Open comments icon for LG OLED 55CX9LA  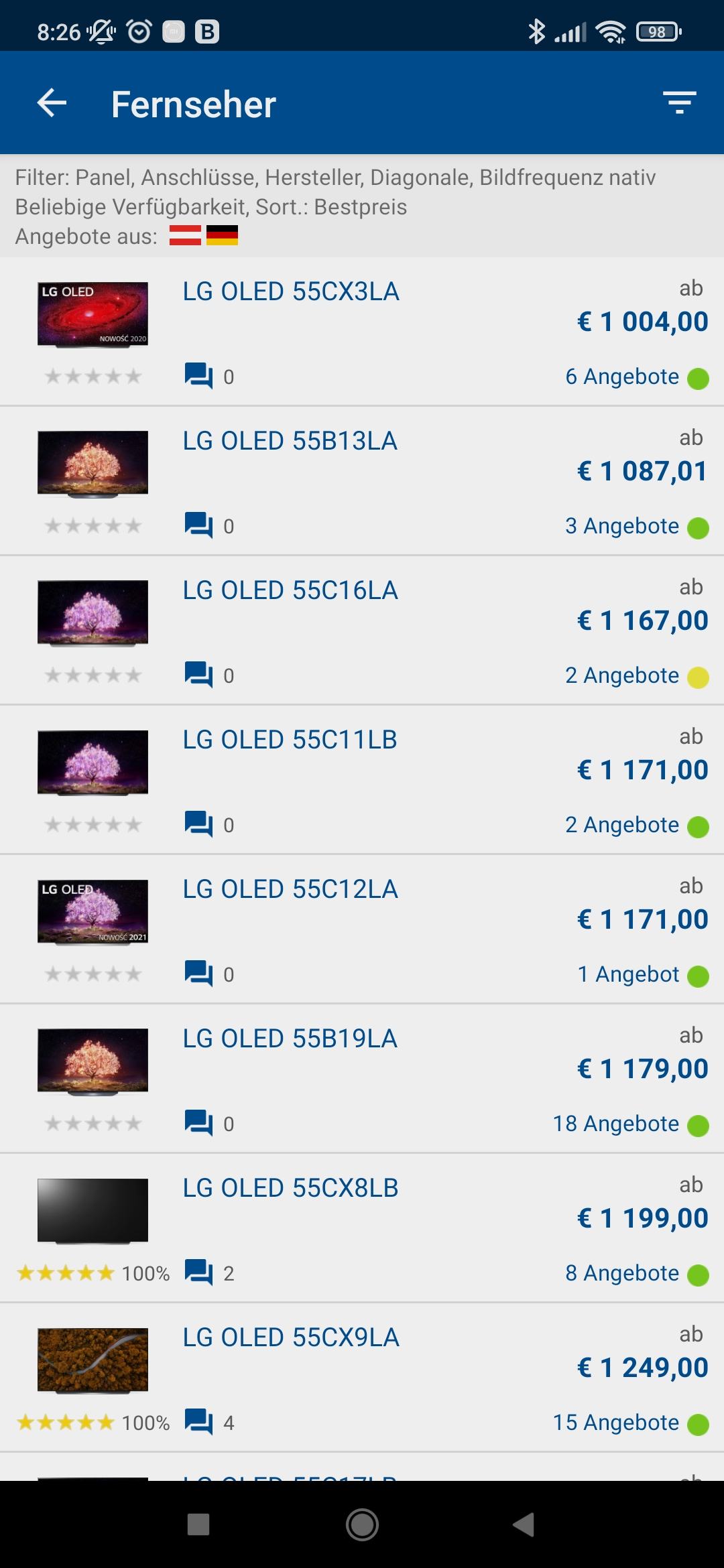[x=198, y=1422]
